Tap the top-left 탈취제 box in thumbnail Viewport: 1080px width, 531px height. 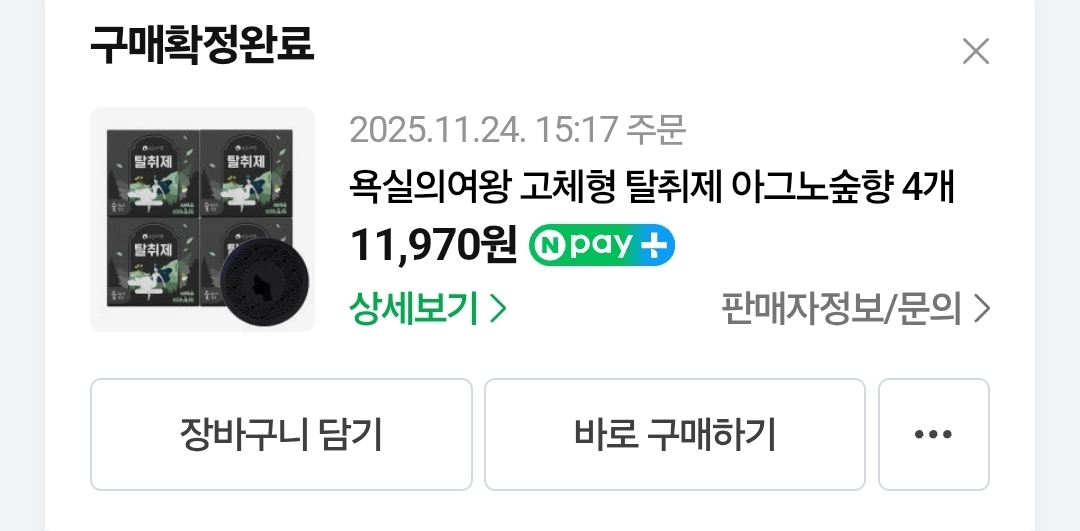(153, 174)
